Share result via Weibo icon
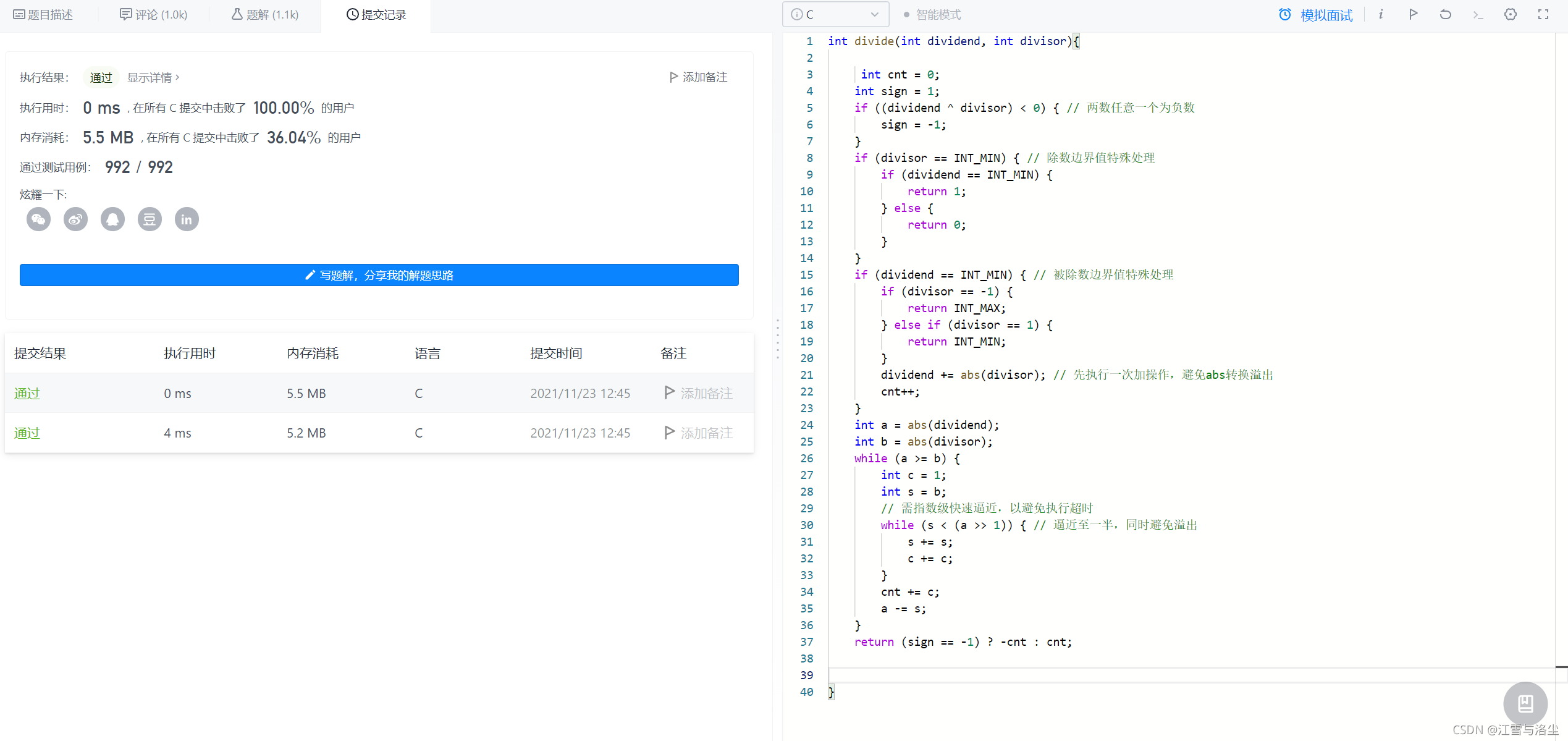Image resolution: width=1568 pixels, height=741 pixels. click(75, 219)
